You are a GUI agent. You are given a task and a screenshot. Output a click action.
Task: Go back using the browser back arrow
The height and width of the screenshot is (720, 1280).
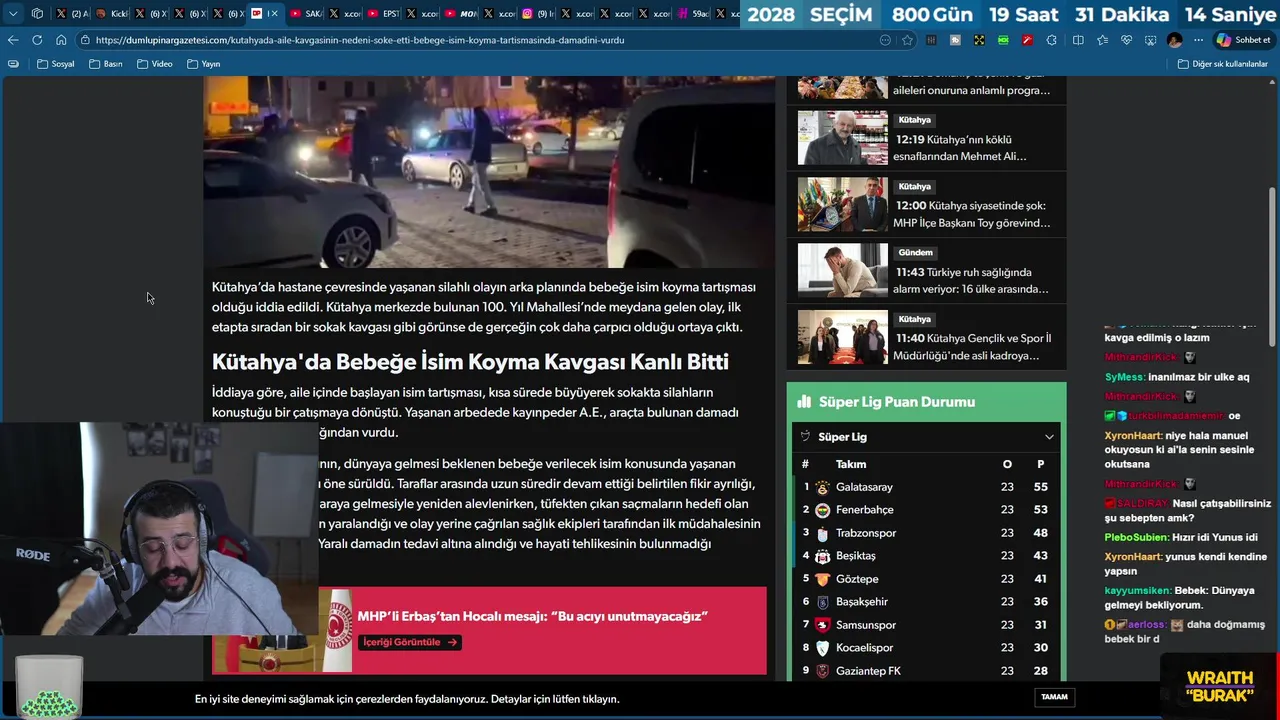click(13, 40)
